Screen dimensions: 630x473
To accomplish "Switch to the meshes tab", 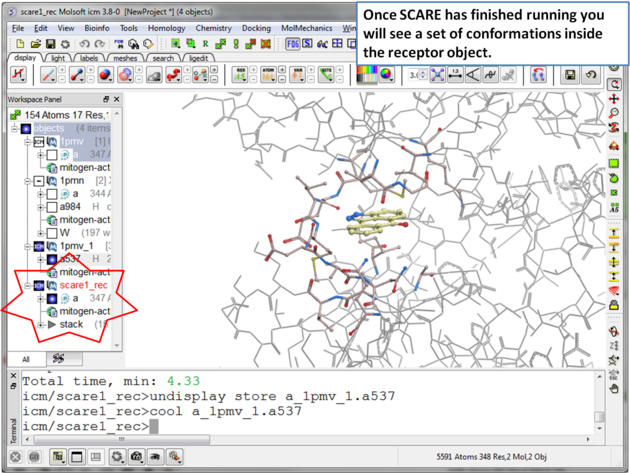I will (125, 58).
